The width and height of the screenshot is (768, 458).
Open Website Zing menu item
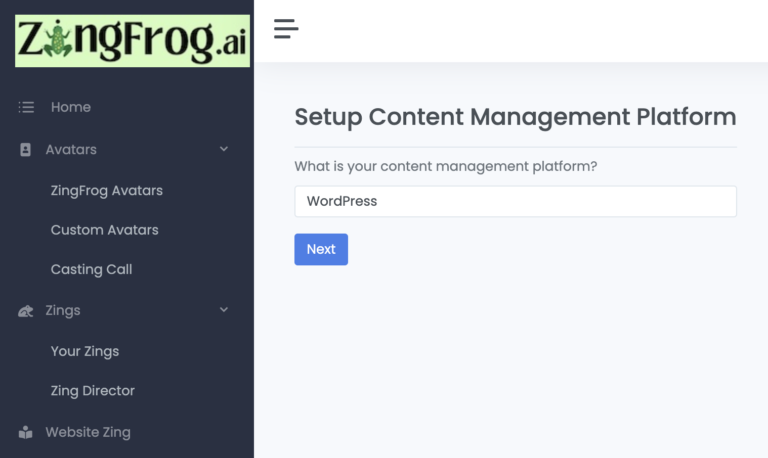(88, 433)
